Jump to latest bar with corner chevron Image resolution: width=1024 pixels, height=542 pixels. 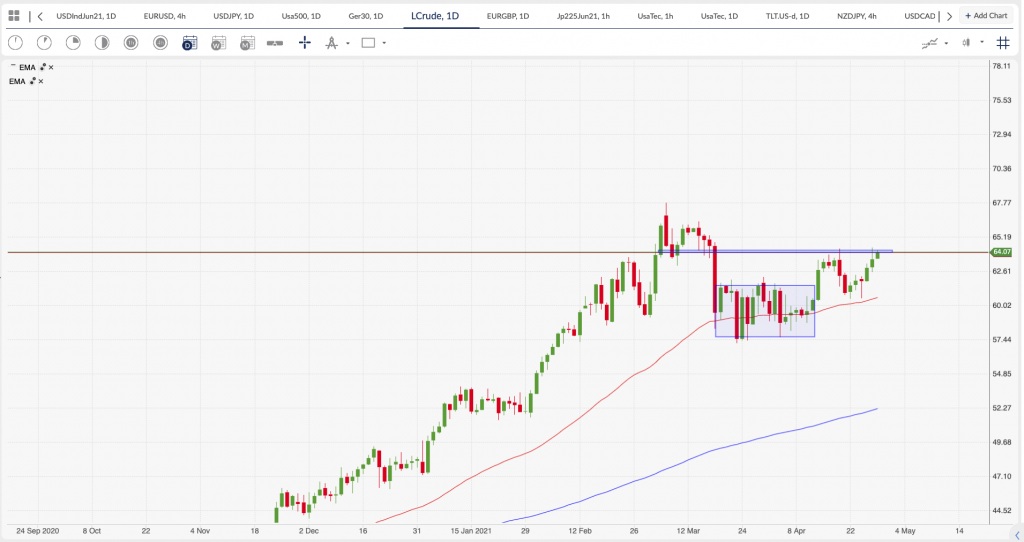pos(1016,535)
